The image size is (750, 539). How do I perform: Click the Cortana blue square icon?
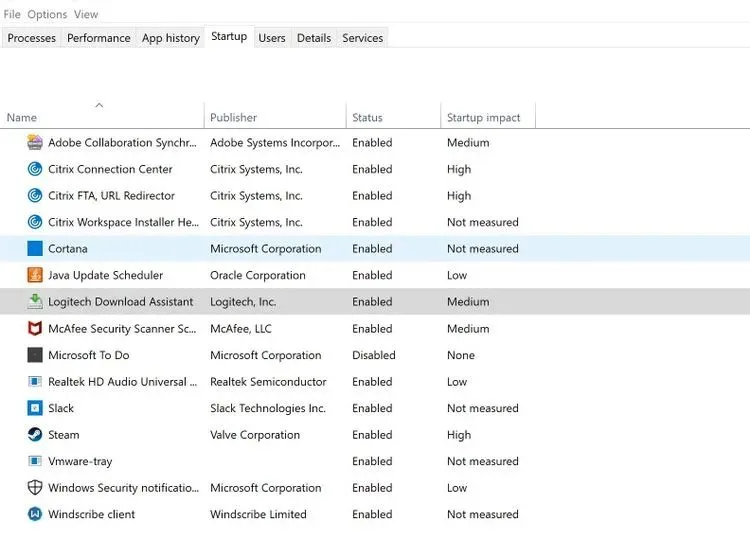point(35,249)
